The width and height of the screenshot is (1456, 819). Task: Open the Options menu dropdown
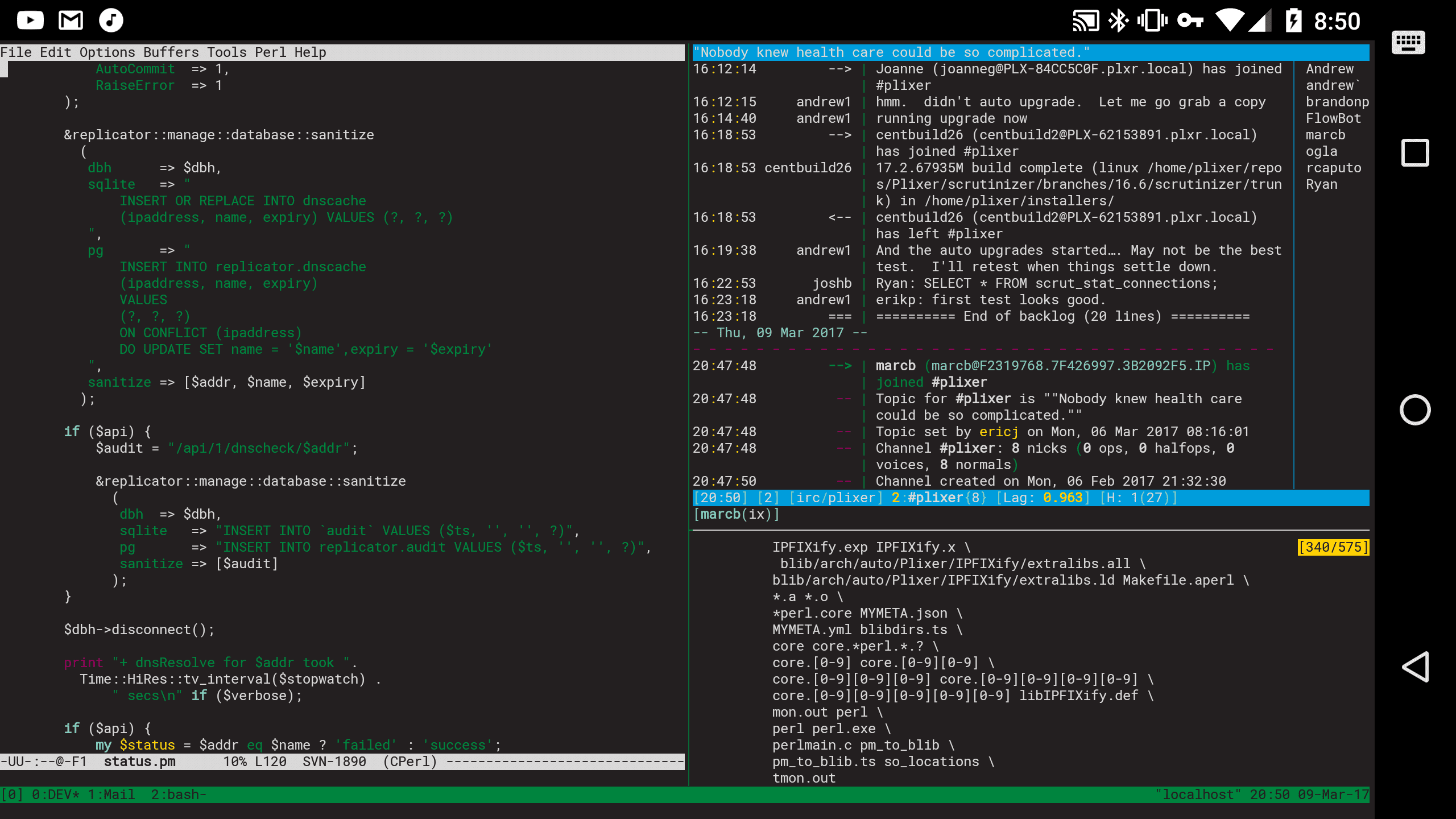click(x=105, y=52)
